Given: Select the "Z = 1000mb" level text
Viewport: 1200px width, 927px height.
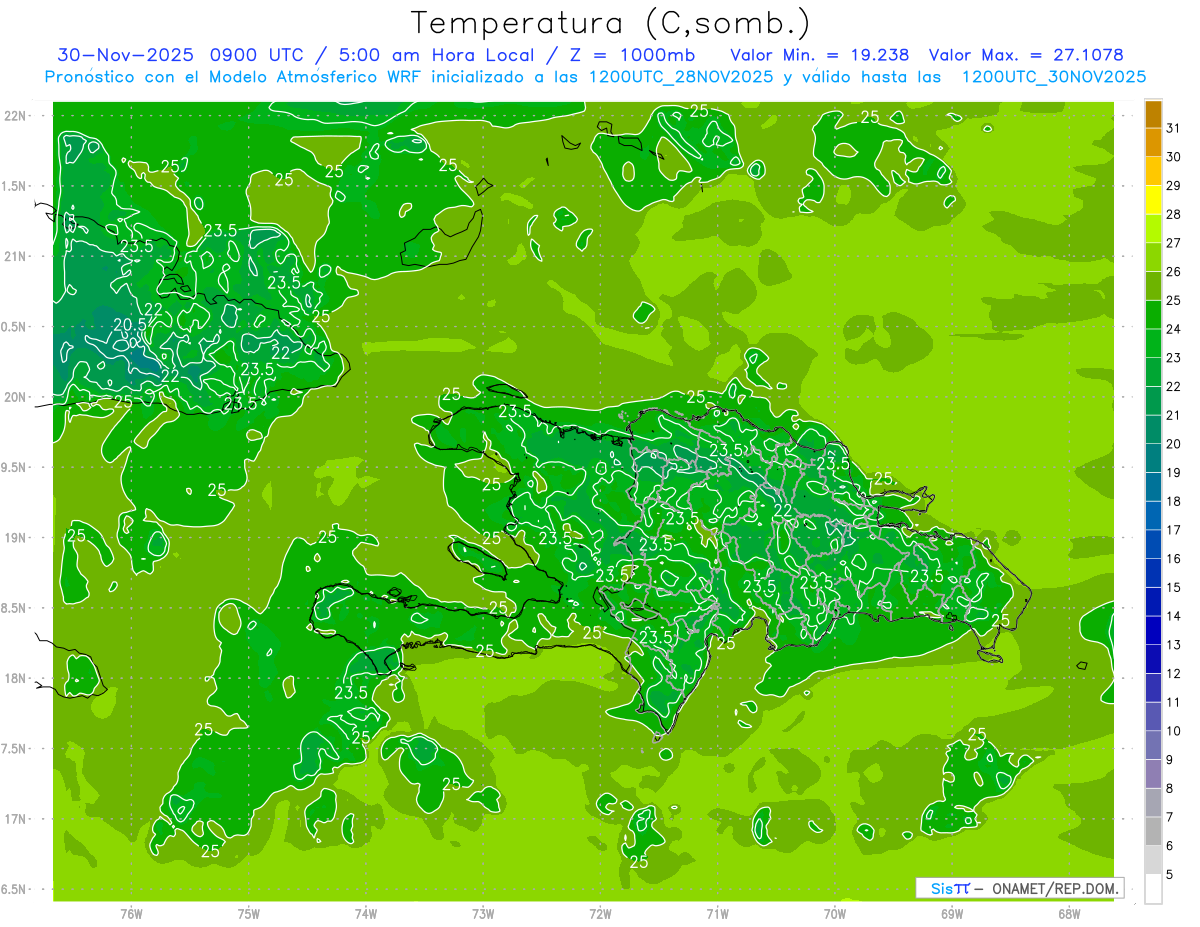Looking at the screenshot, I should click(634, 55).
